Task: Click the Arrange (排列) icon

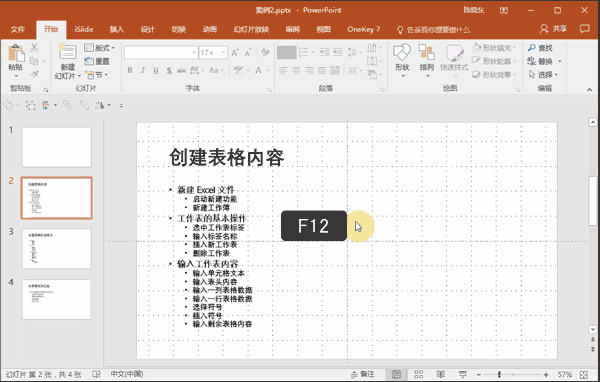Action: (426, 52)
